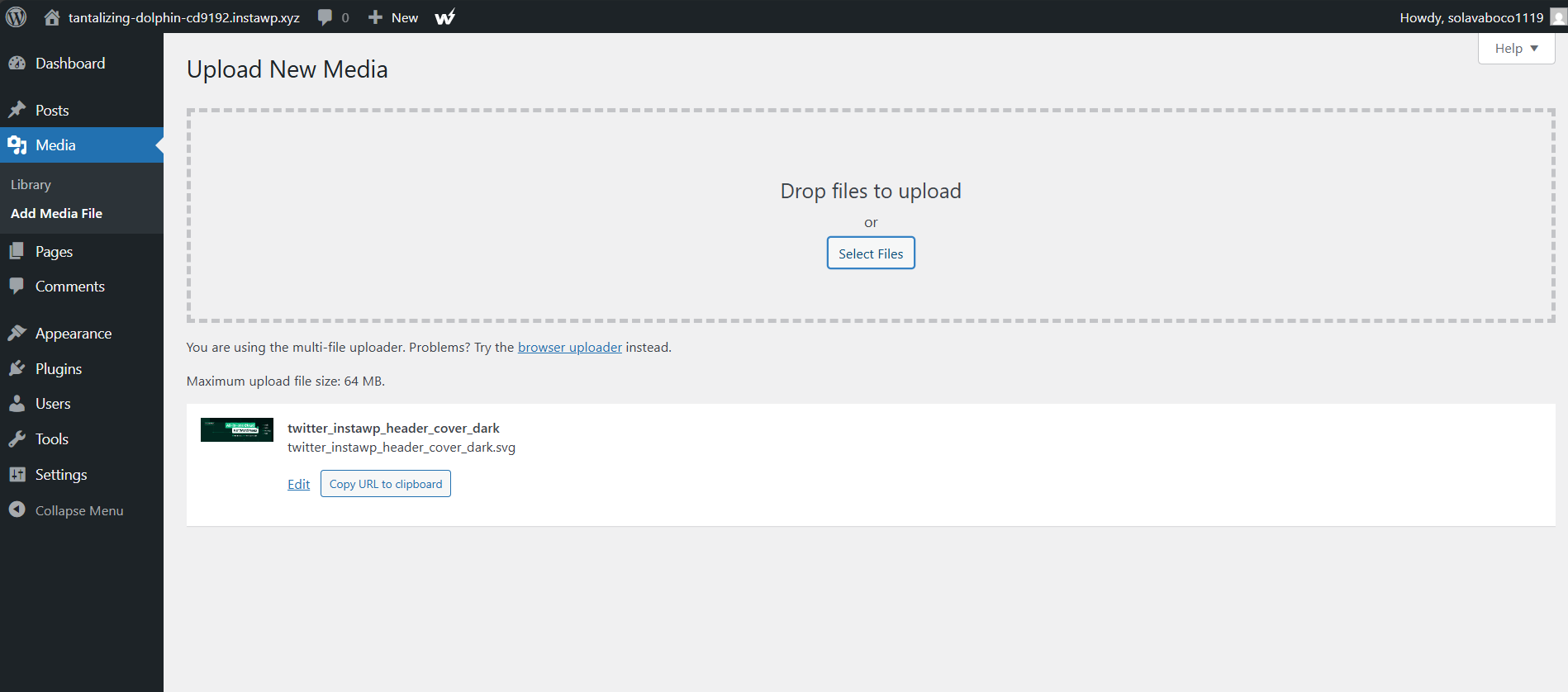Click the Upload New Media heading

point(287,69)
